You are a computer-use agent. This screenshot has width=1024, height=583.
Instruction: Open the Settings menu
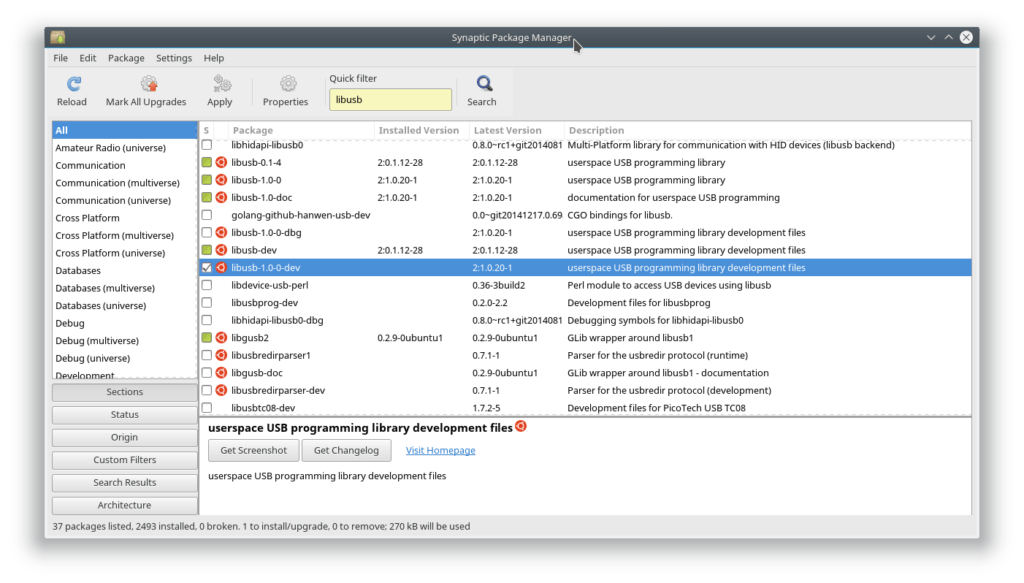click(x=174, y=58)
